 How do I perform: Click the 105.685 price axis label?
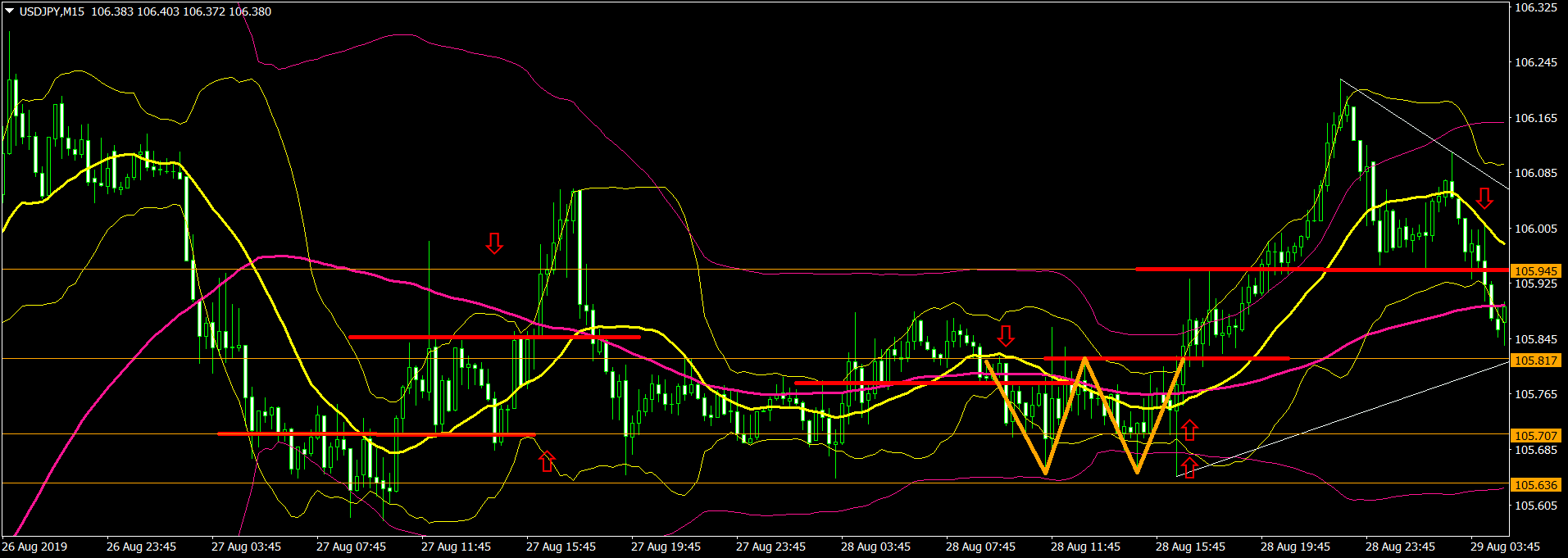pos(1536,450)
